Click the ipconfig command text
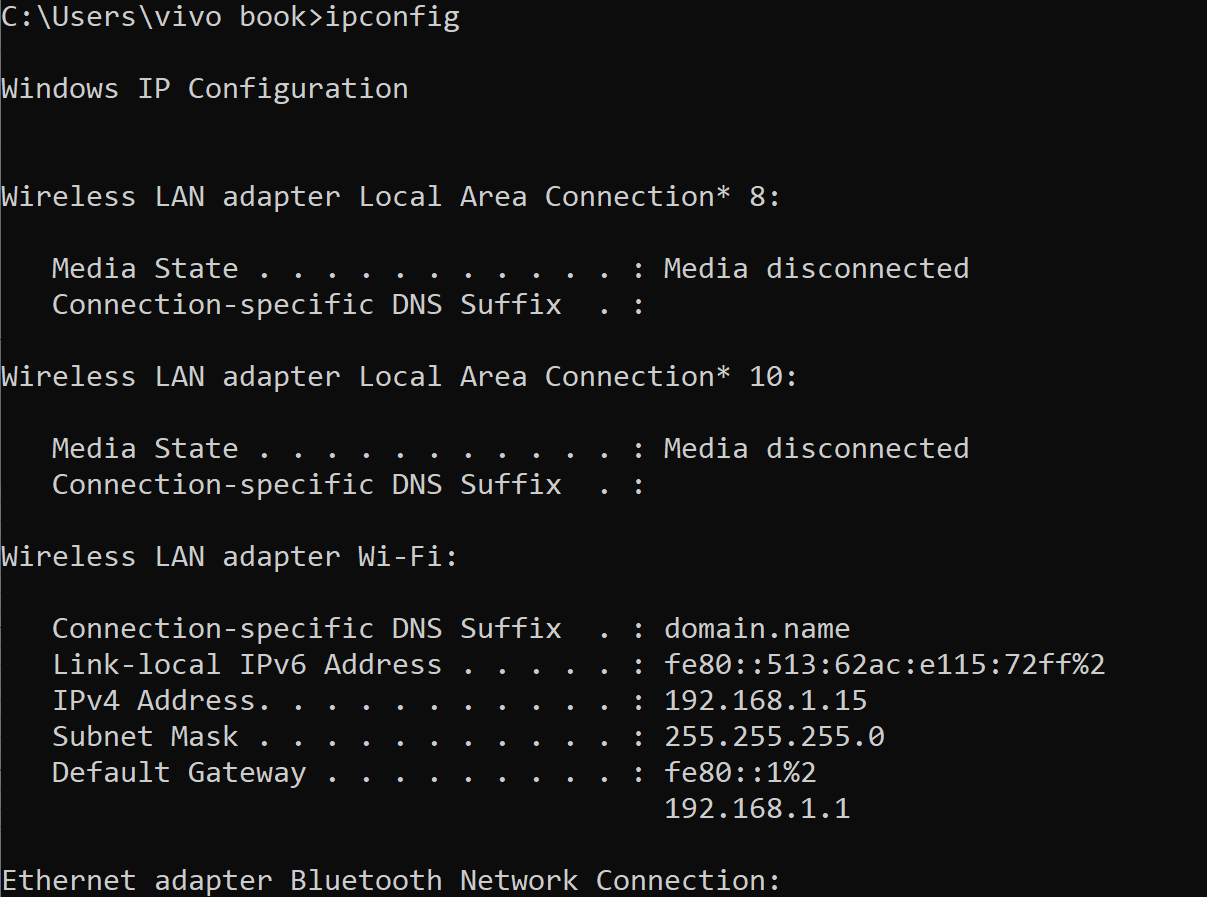The width and height of the screenshot is (1207, 897). (x=392, y=19)
